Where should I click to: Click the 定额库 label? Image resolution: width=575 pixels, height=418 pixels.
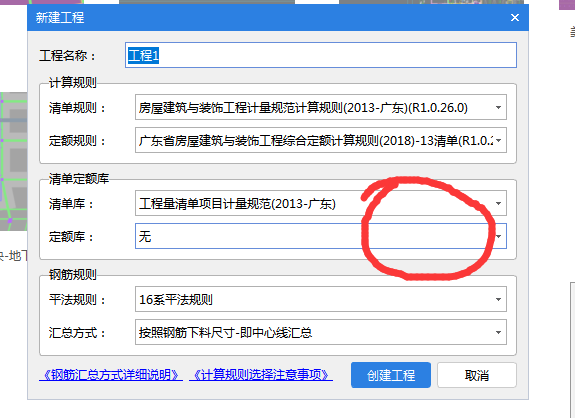click(72, 236)
